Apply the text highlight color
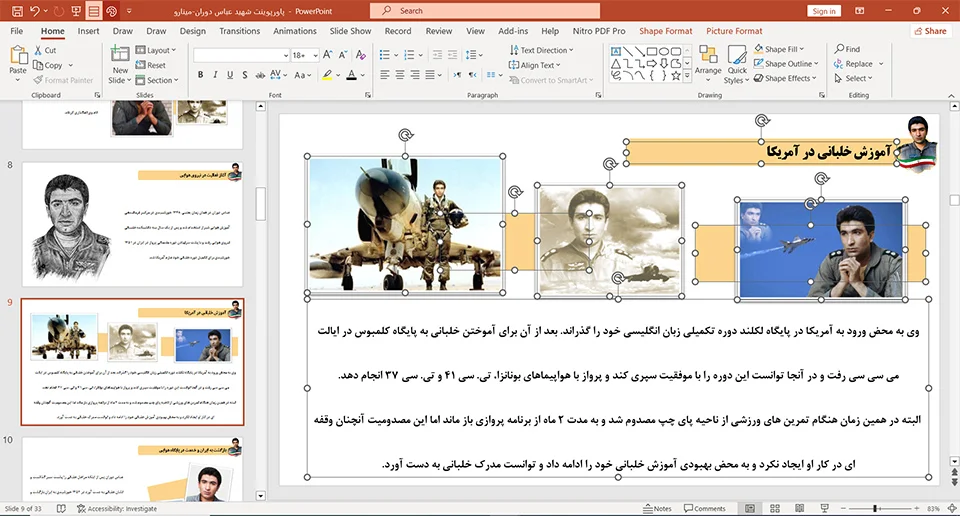The height and width of the screenshot is (516, 960). [x=328, y=75]
